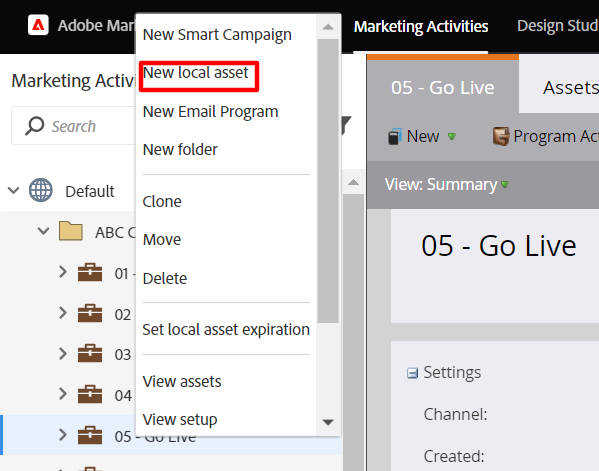Expand the 01 program node
This screenshot has height=471, width=599.
click(63, 272)
